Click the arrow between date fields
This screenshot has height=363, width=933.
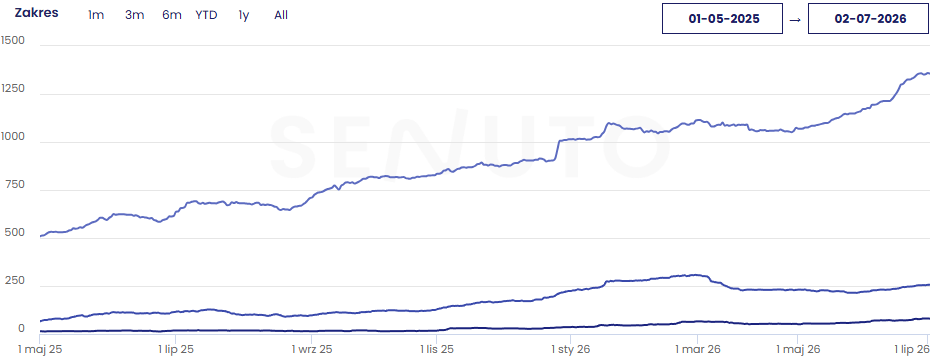(795, 19)
